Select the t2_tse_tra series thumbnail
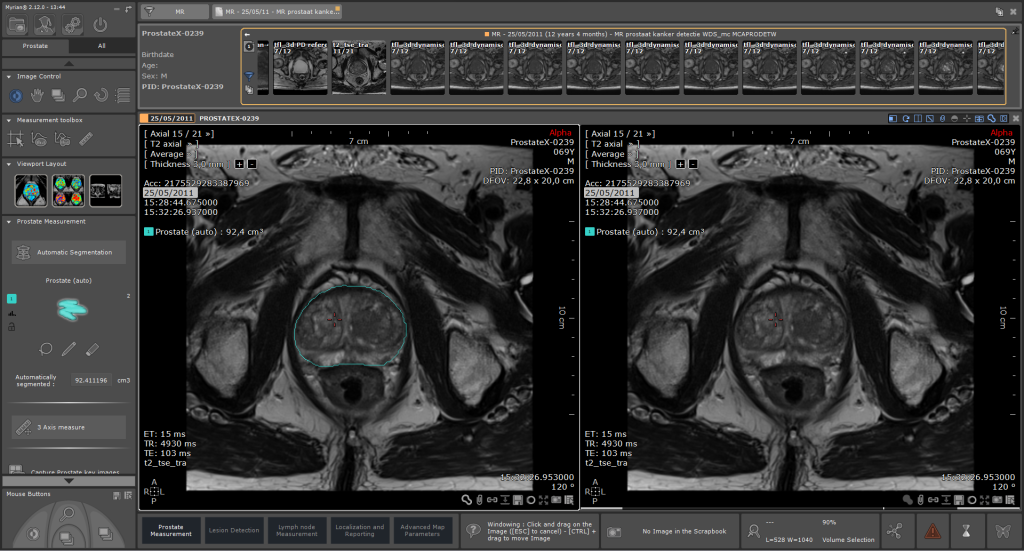The image size is (1024, 551). pos(353,67)
